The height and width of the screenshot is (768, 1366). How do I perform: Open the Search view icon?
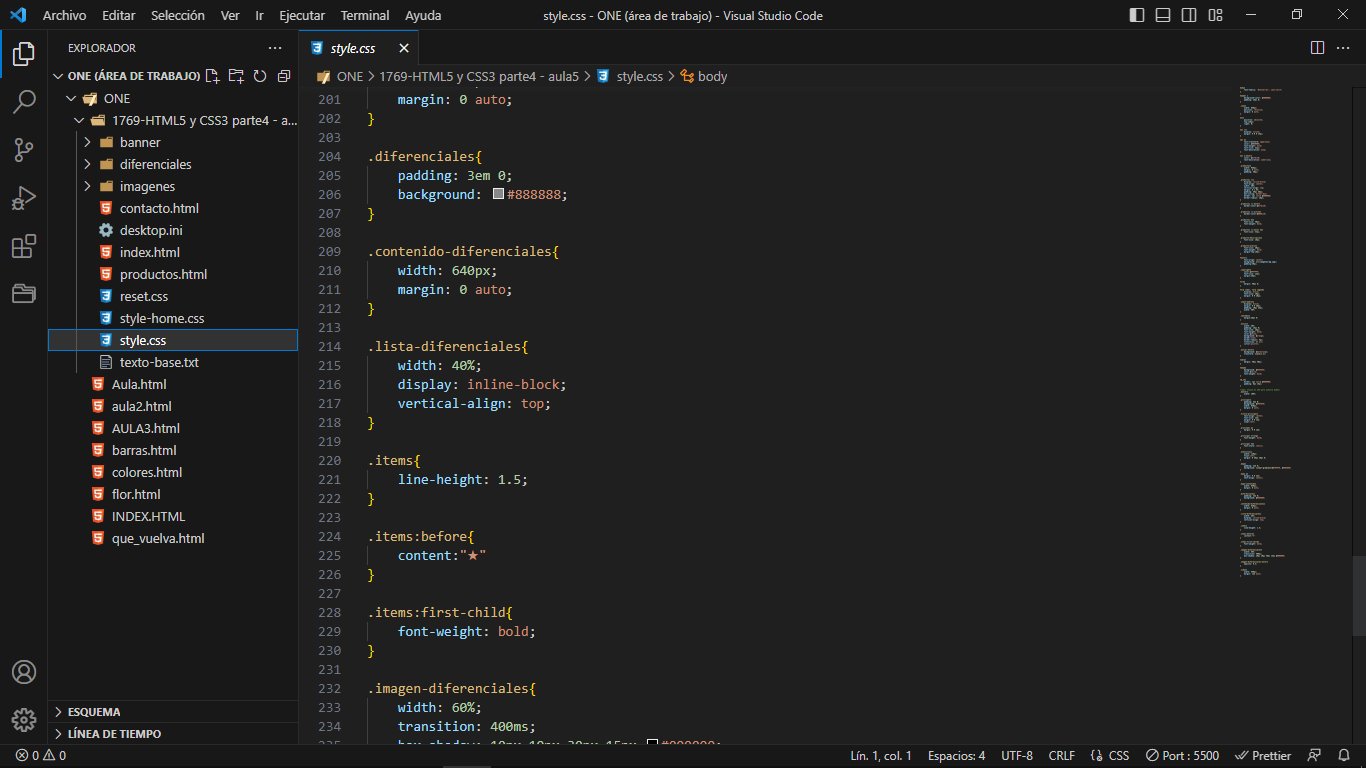point(24,102)
